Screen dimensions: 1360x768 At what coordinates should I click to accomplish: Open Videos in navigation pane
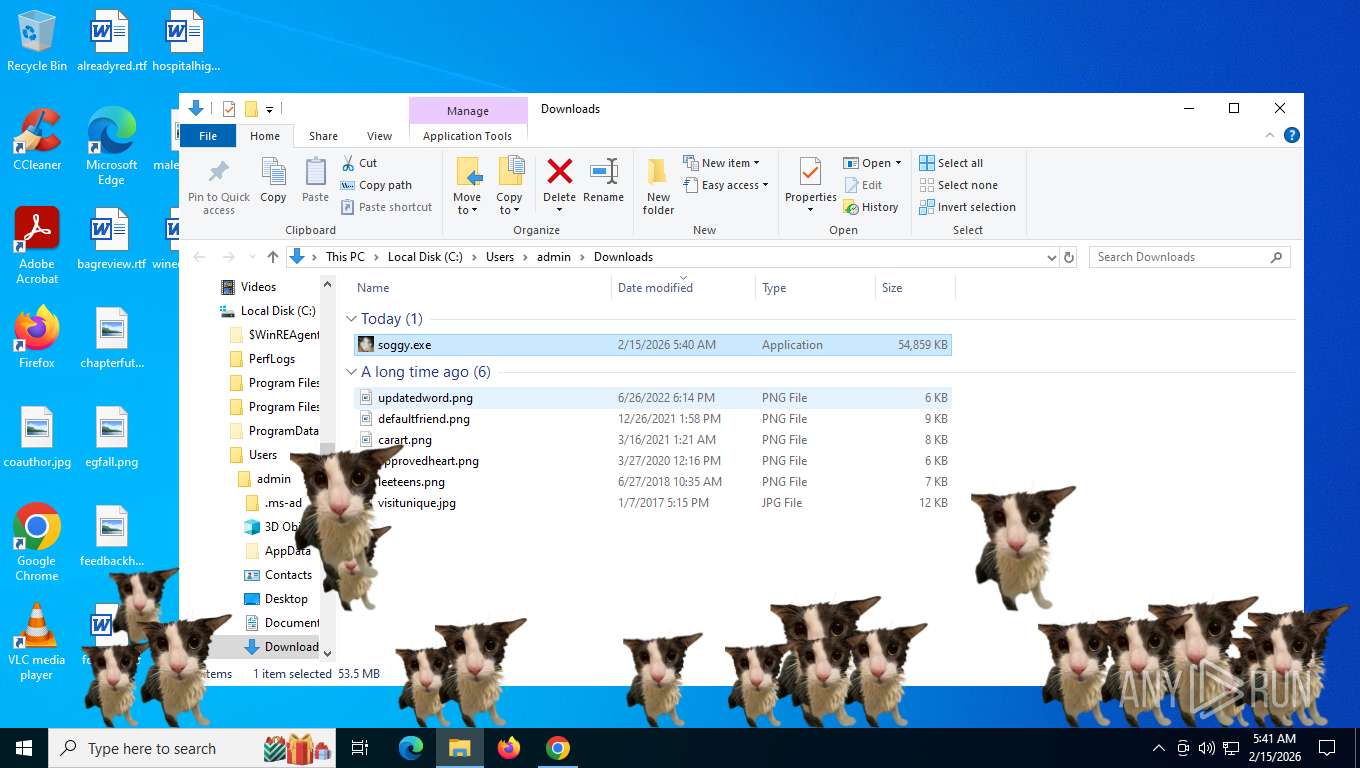tap(258, 287)
